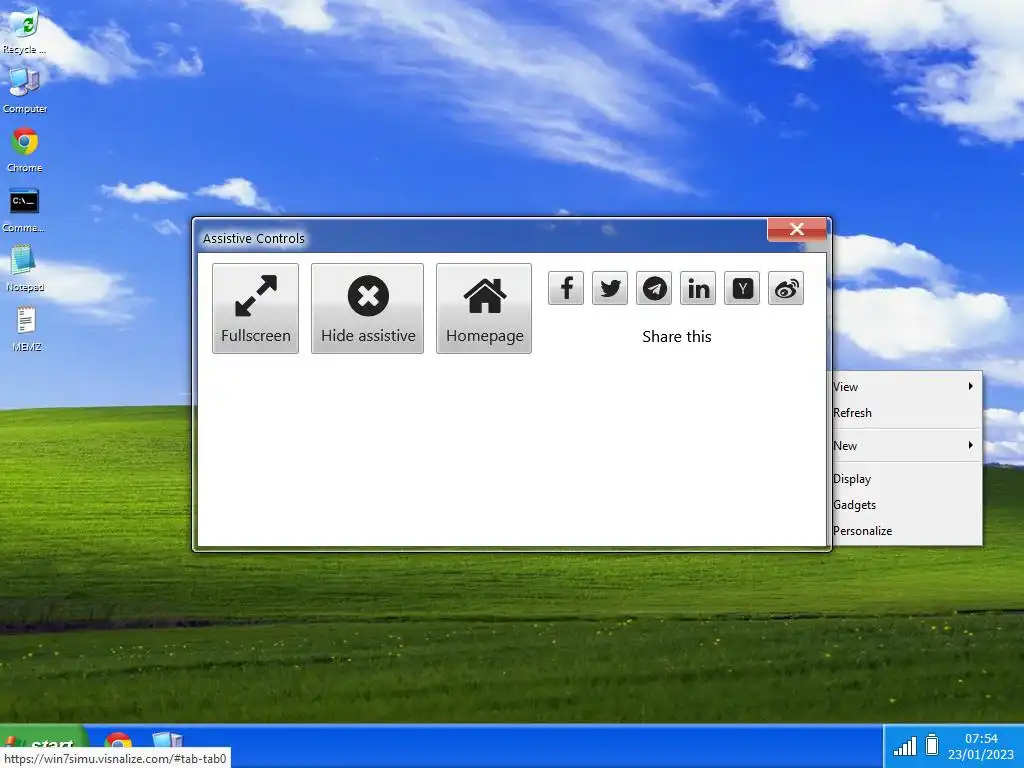Choose Refresh from the context menu

[906, 413]
